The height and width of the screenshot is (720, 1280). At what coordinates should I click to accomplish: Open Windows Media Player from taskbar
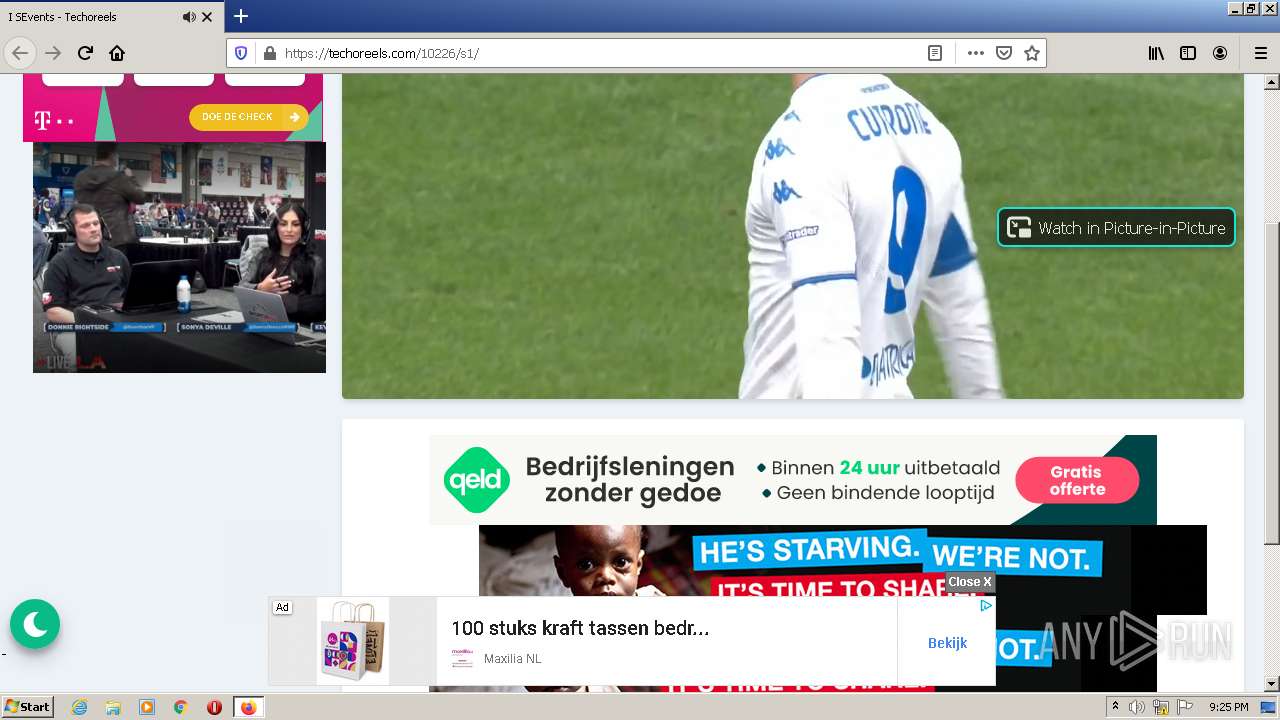click(x=147, y=707)
